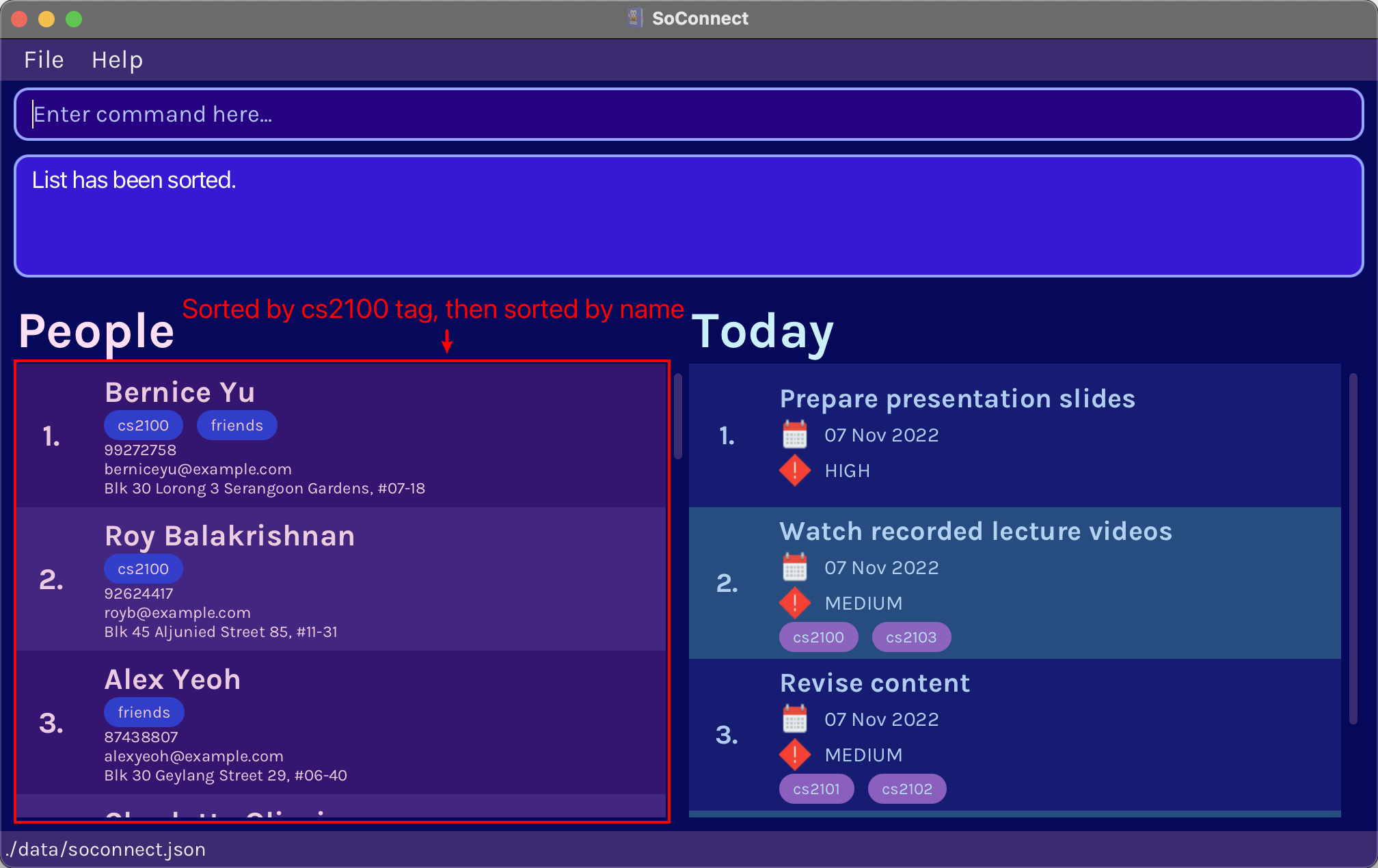1378x868 pixels.
Task: Click the Today list scrollbar
Action: [1353, 548]
